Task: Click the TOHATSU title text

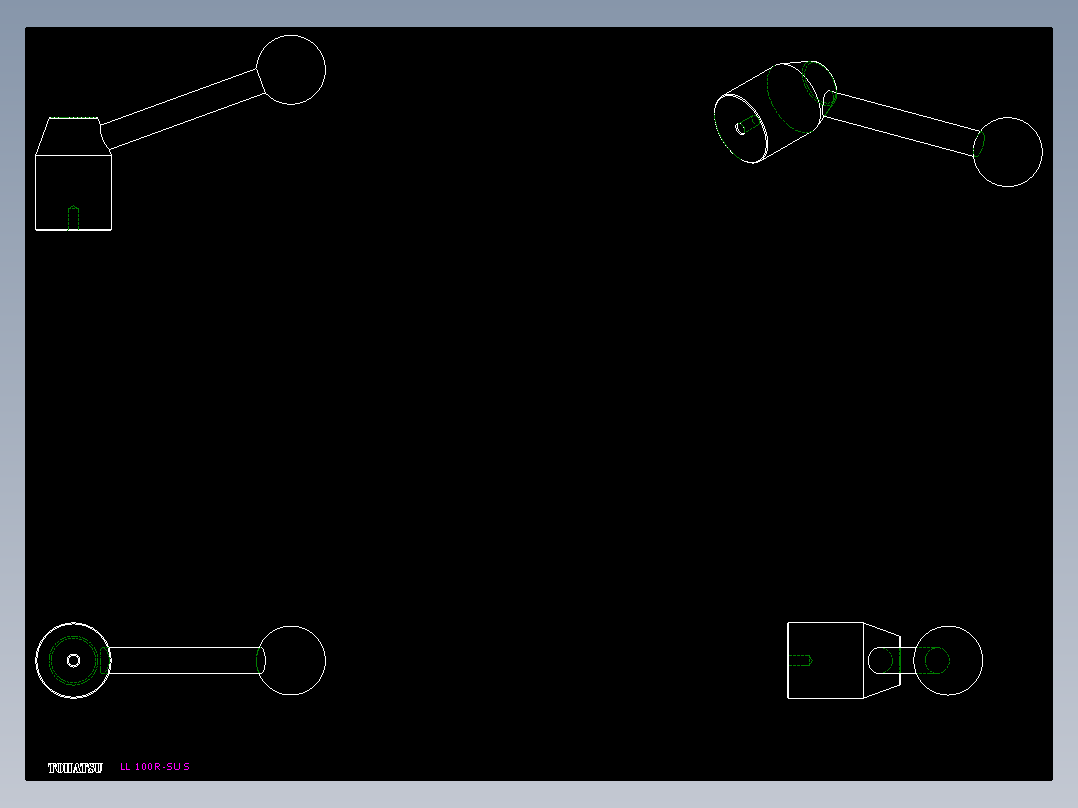Action: point(75,767)
